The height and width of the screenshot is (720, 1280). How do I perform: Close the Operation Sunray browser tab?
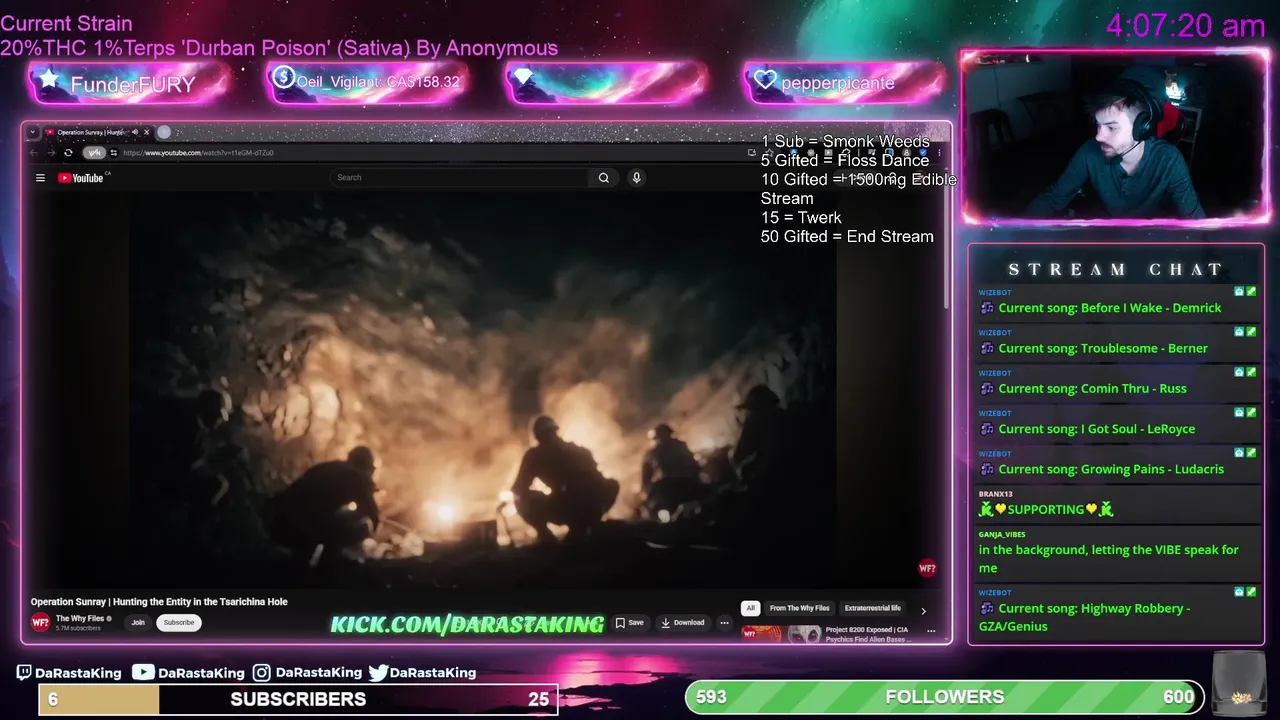[146, 132]
